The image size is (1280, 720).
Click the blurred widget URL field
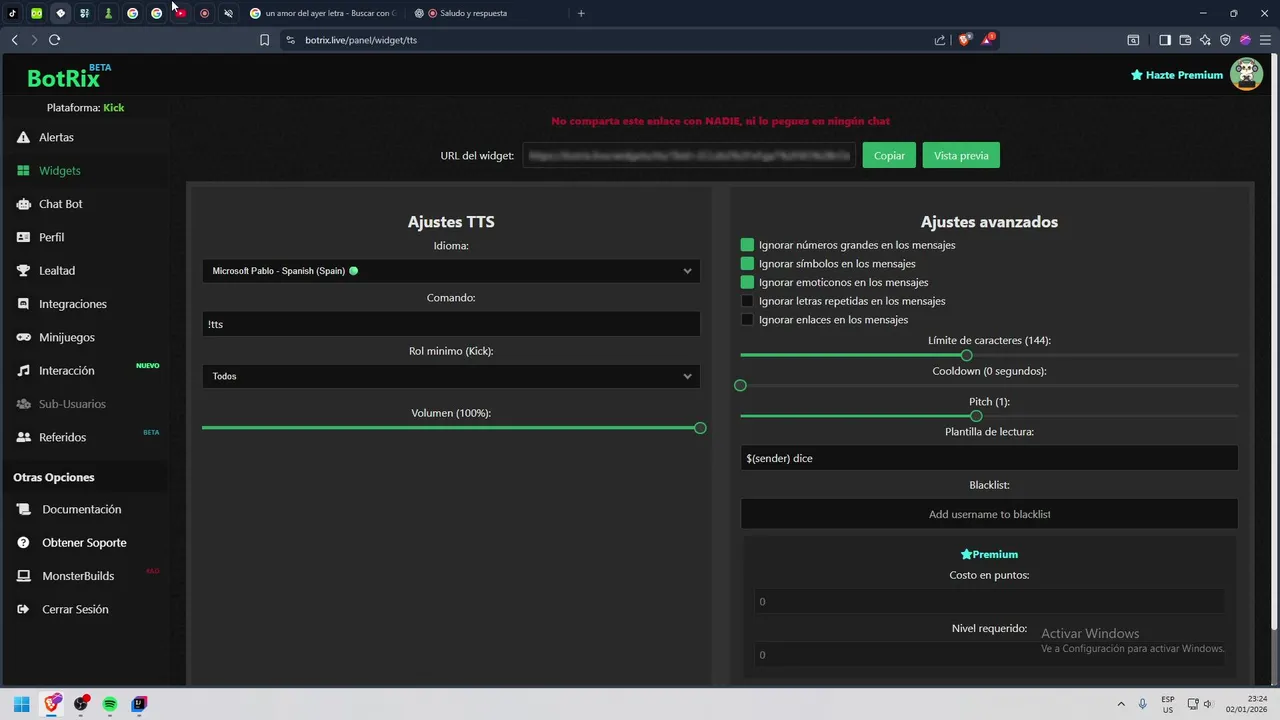click(x=689, y=155)
